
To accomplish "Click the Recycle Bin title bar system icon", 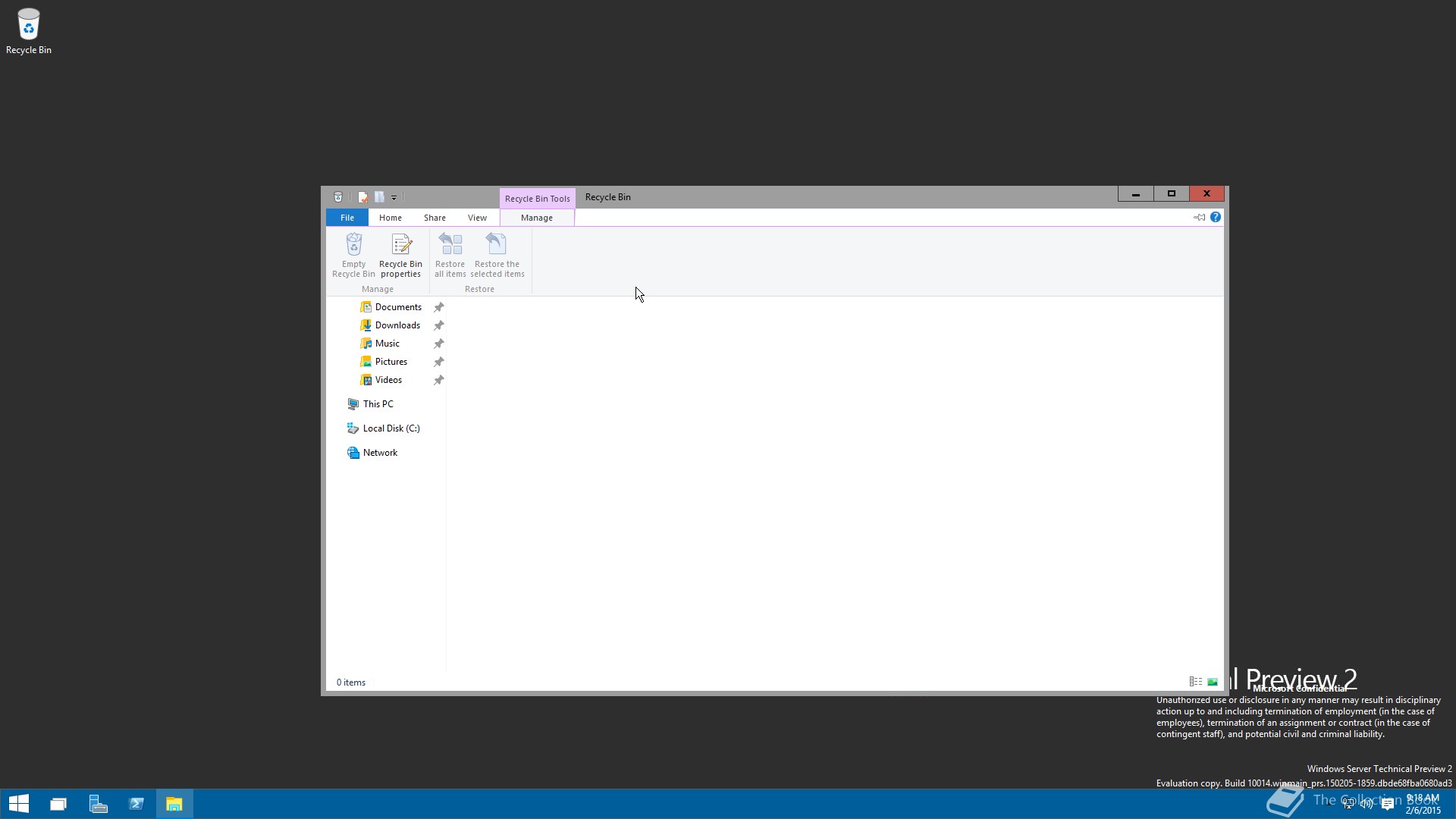I will (x=338, y=197).
